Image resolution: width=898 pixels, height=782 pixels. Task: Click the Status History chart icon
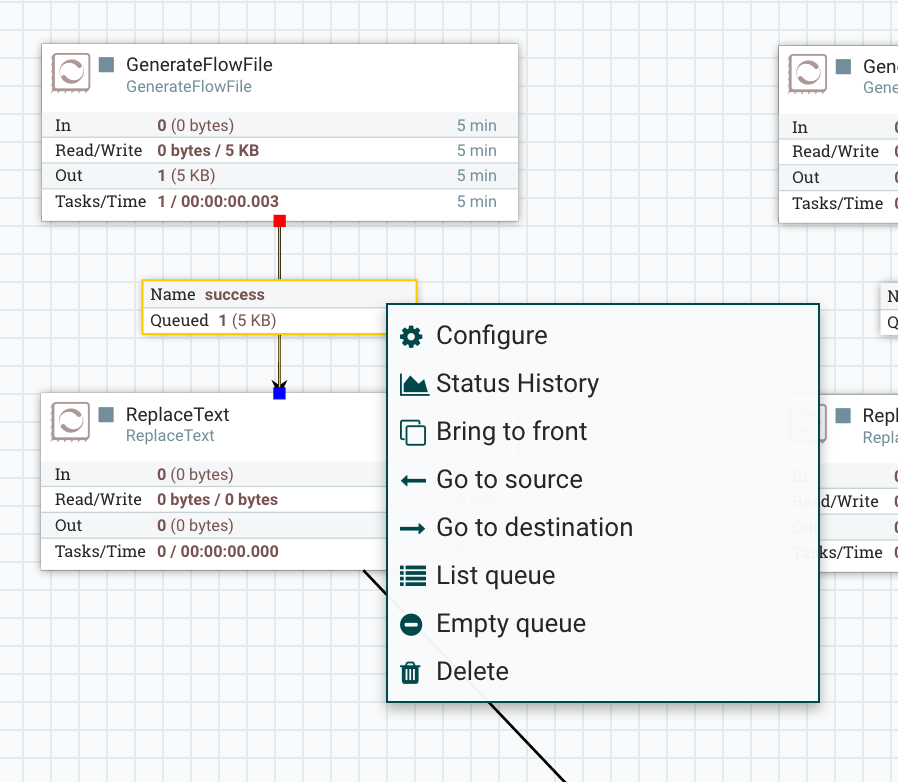414,384
